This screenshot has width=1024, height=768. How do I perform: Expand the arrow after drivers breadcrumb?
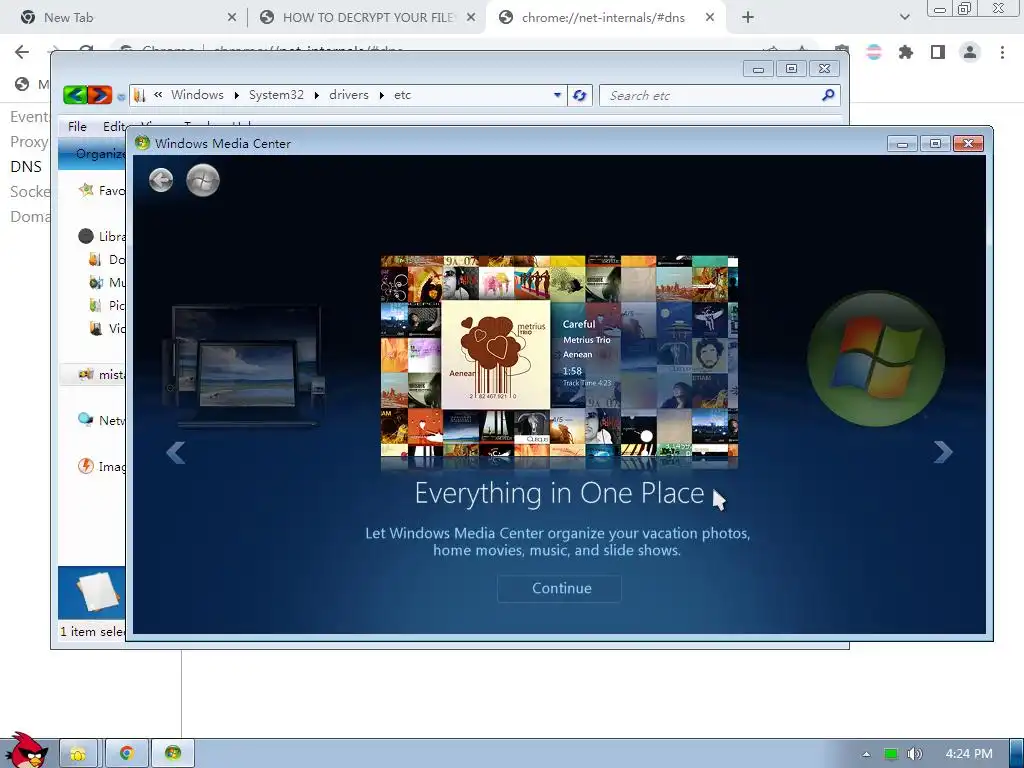[x=381, y=95]
